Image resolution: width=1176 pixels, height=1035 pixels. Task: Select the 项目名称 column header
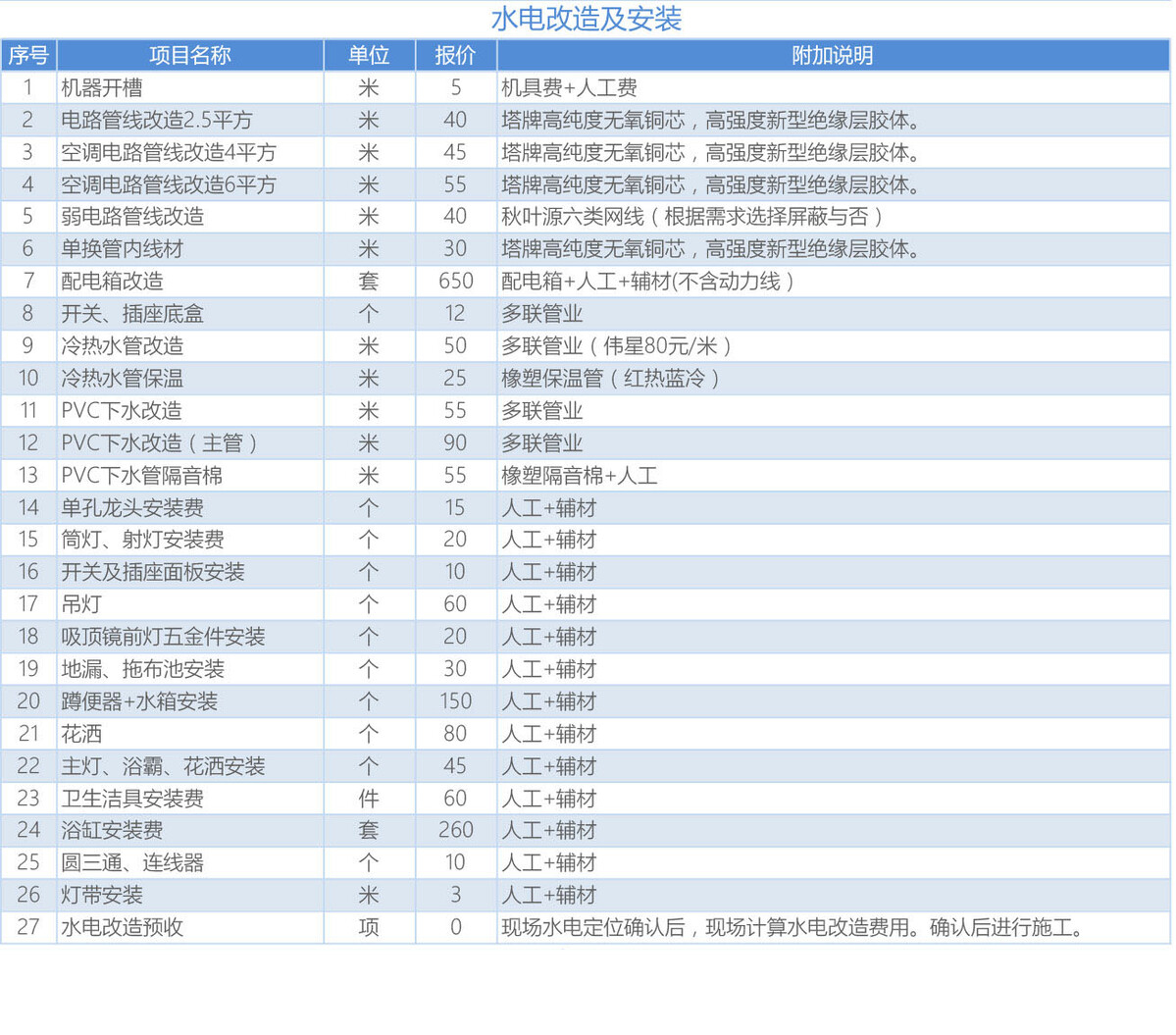pyautogui.click(x=189, y=56)
